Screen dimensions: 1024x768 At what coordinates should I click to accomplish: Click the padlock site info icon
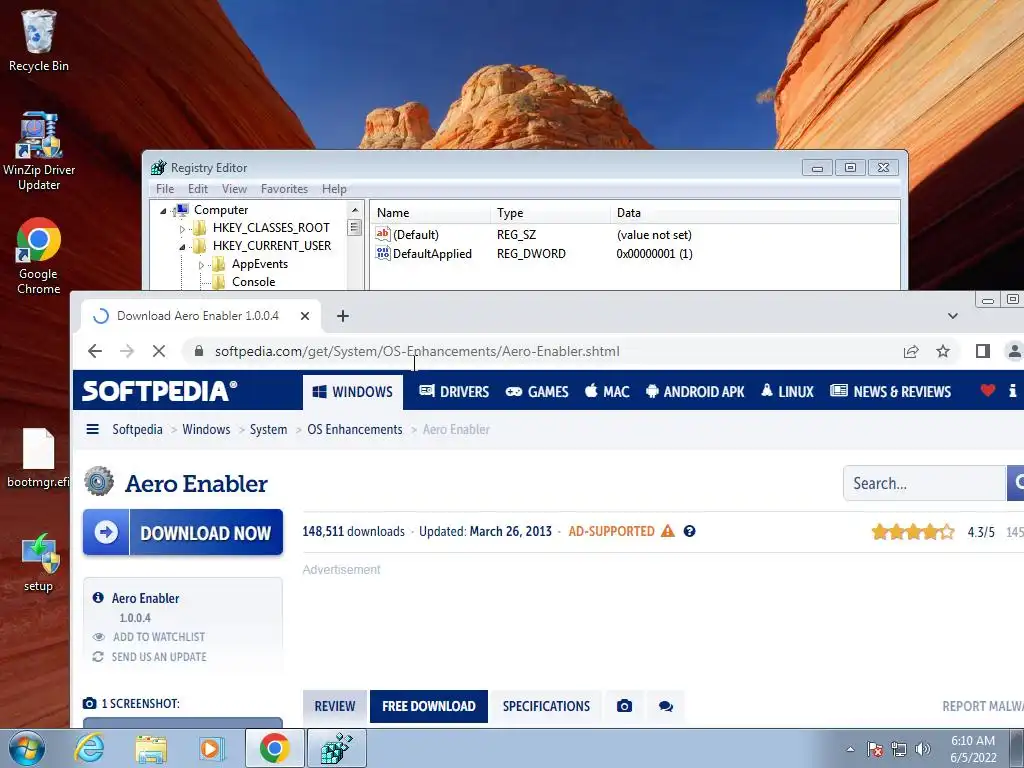[x=199, y=351]
